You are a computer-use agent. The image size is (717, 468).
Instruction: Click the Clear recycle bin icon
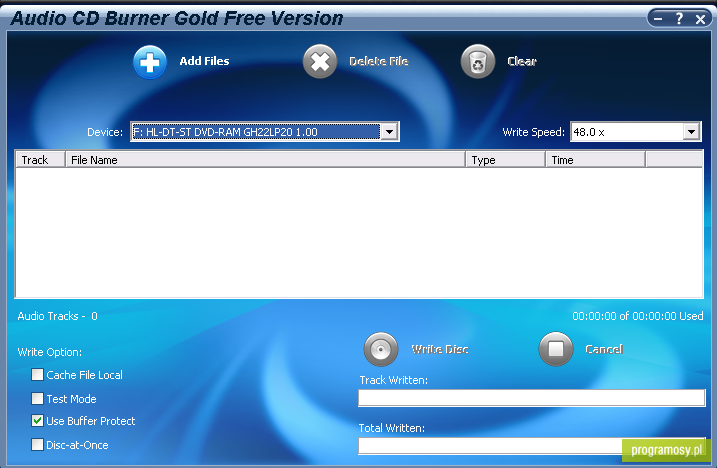pos(478,61)
